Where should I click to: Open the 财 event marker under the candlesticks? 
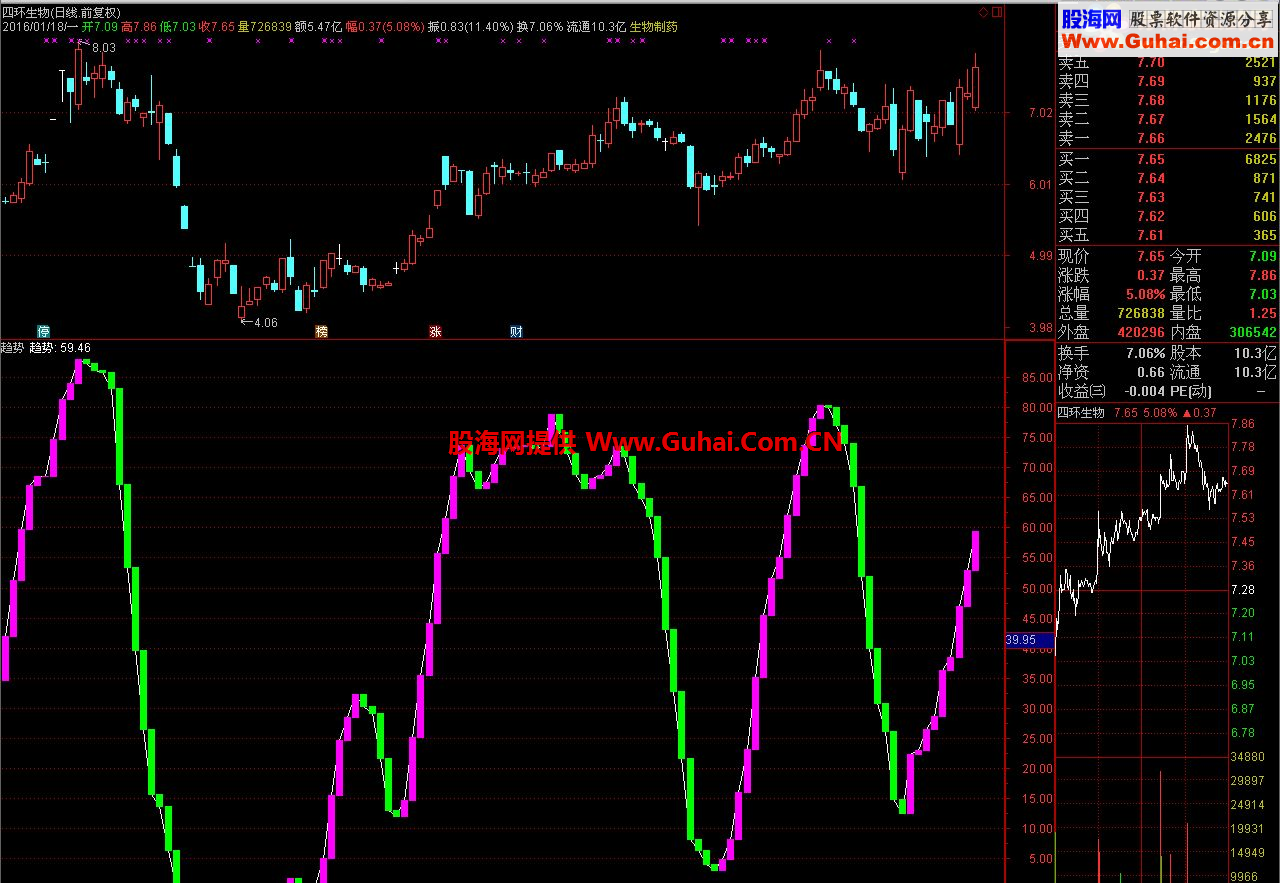(x=516, y=331)
